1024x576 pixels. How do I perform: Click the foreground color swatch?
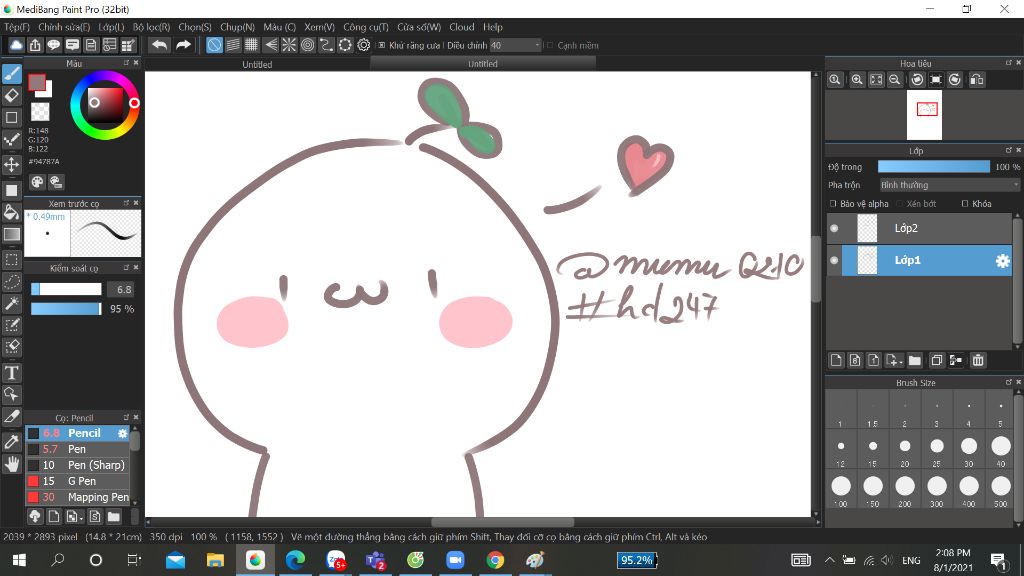(37, 82)
